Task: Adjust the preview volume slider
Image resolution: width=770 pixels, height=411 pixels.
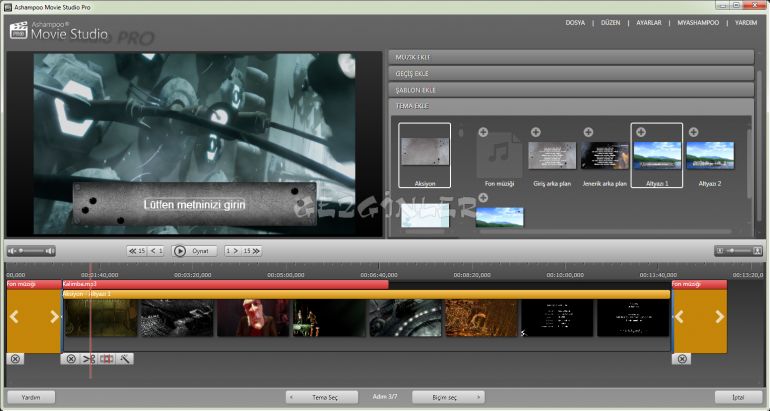Action: click(31, 251)
